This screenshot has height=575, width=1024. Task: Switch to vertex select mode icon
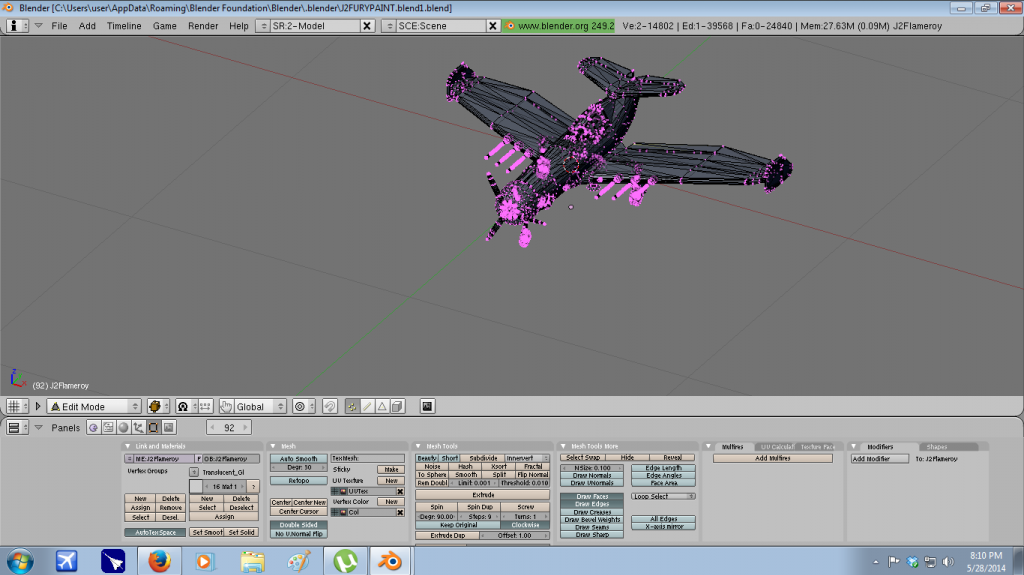352,406
